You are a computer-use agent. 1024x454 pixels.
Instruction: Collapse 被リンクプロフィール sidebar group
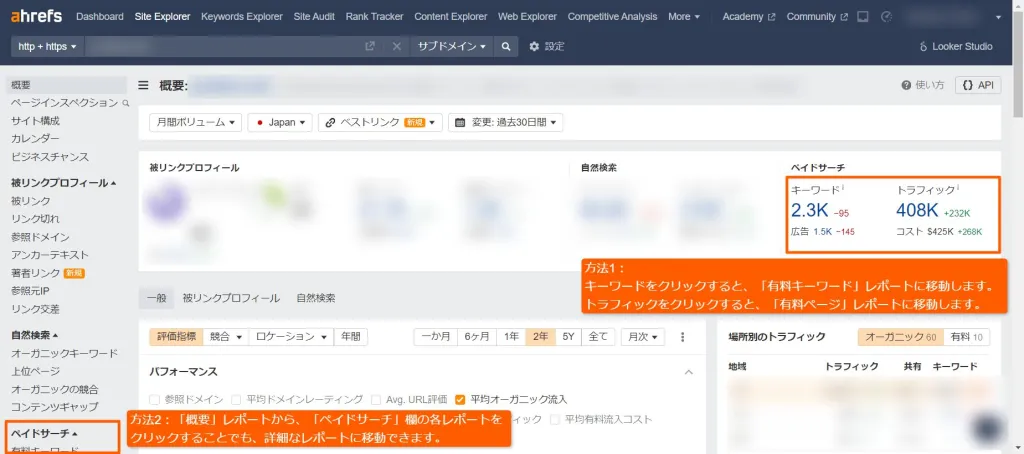click(x=63, y=183)
